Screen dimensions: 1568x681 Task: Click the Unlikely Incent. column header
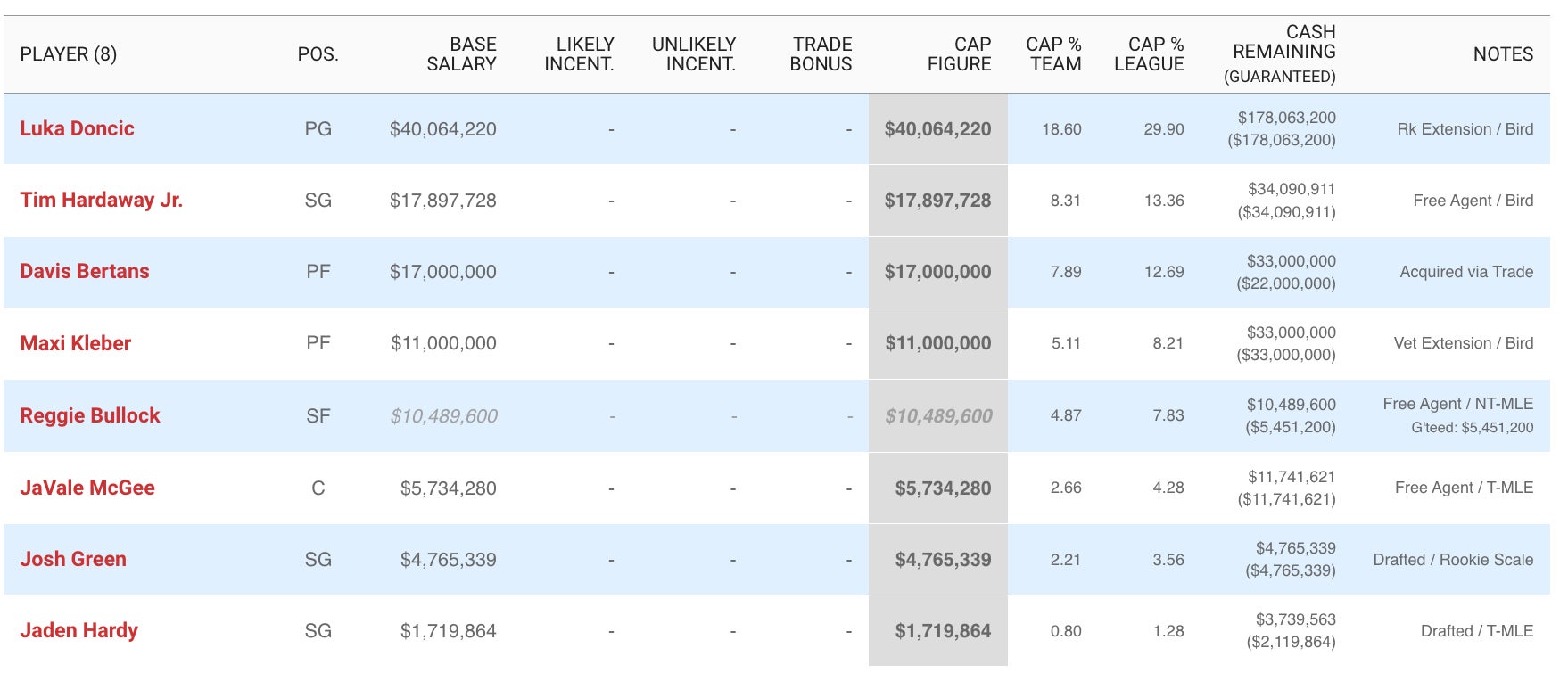coord(694,54)
